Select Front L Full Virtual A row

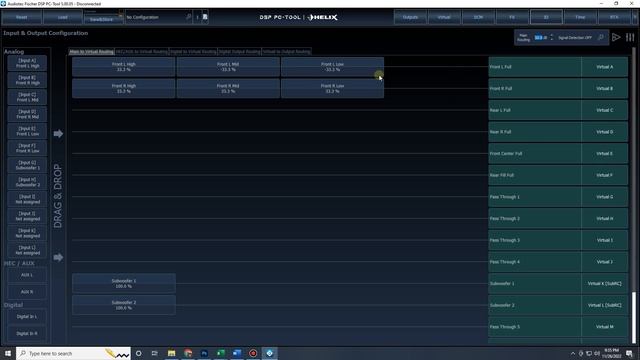558,67
